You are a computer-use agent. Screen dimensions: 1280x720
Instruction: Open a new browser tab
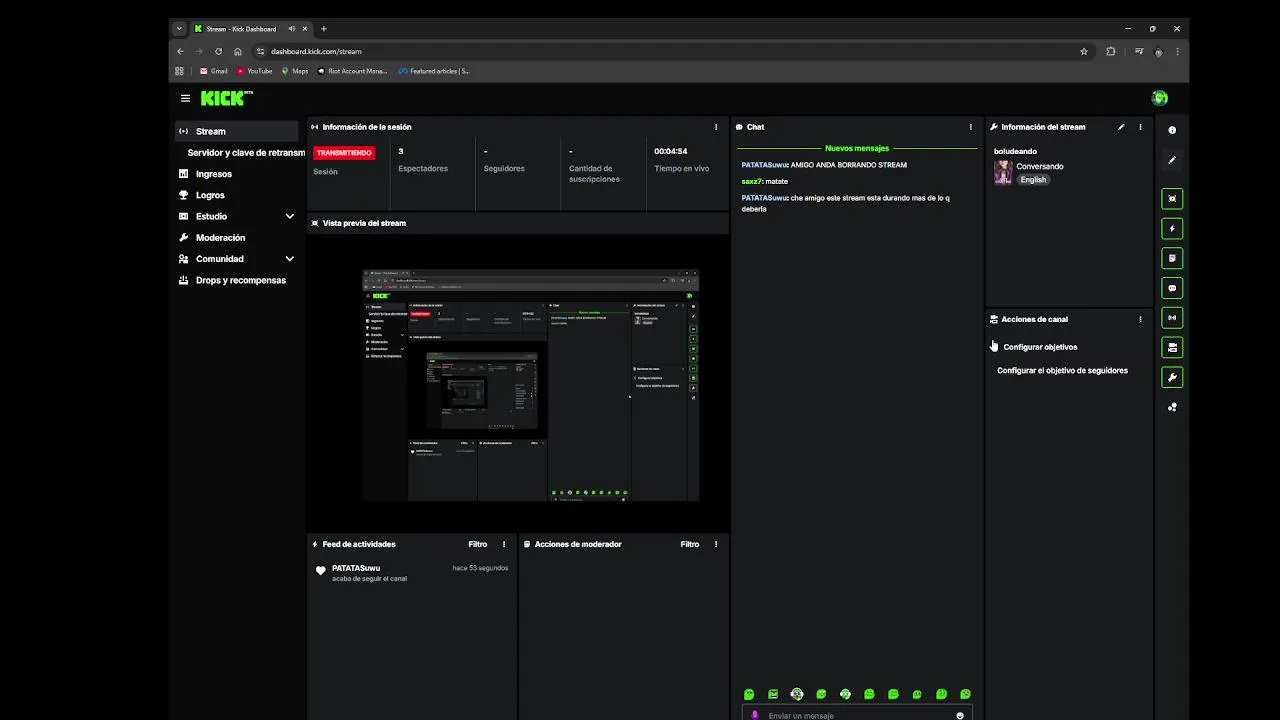(x=324, y=29)
